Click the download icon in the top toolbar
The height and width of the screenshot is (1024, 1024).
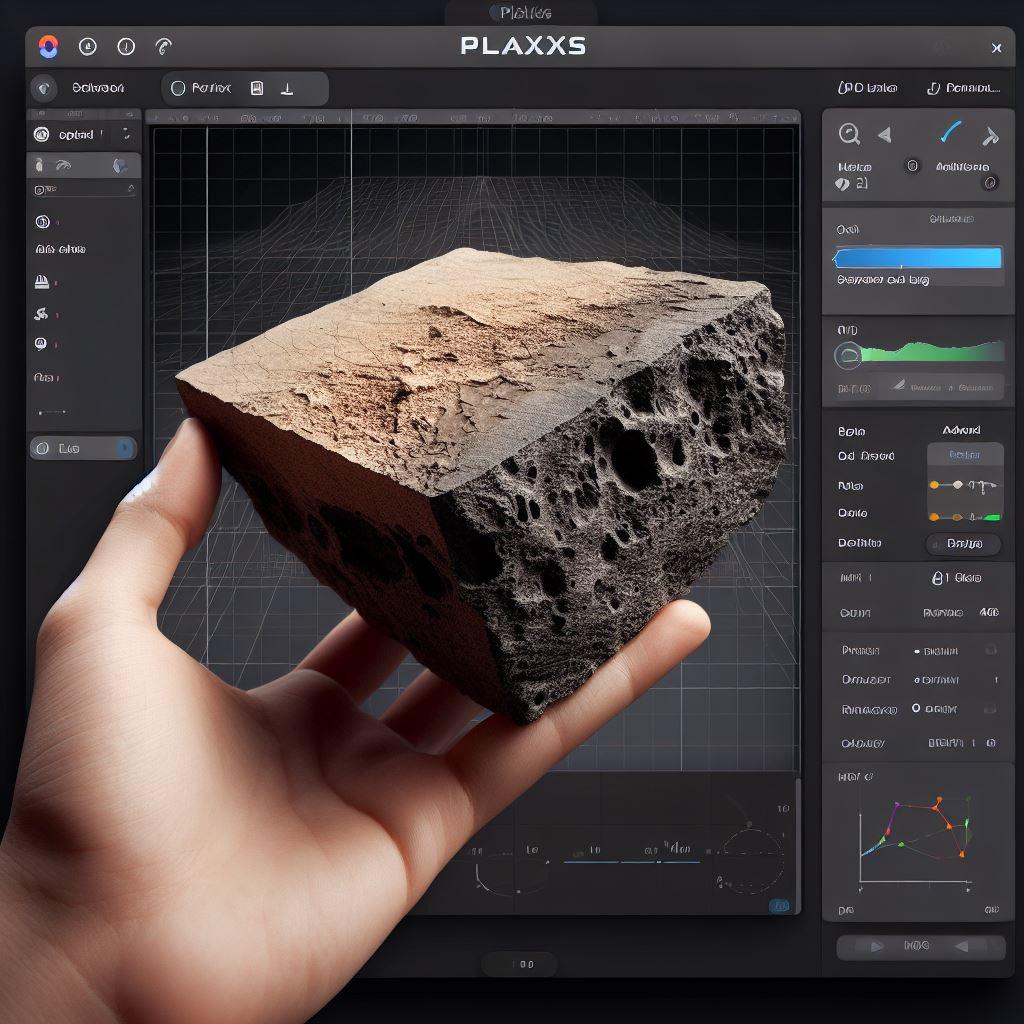287,88
